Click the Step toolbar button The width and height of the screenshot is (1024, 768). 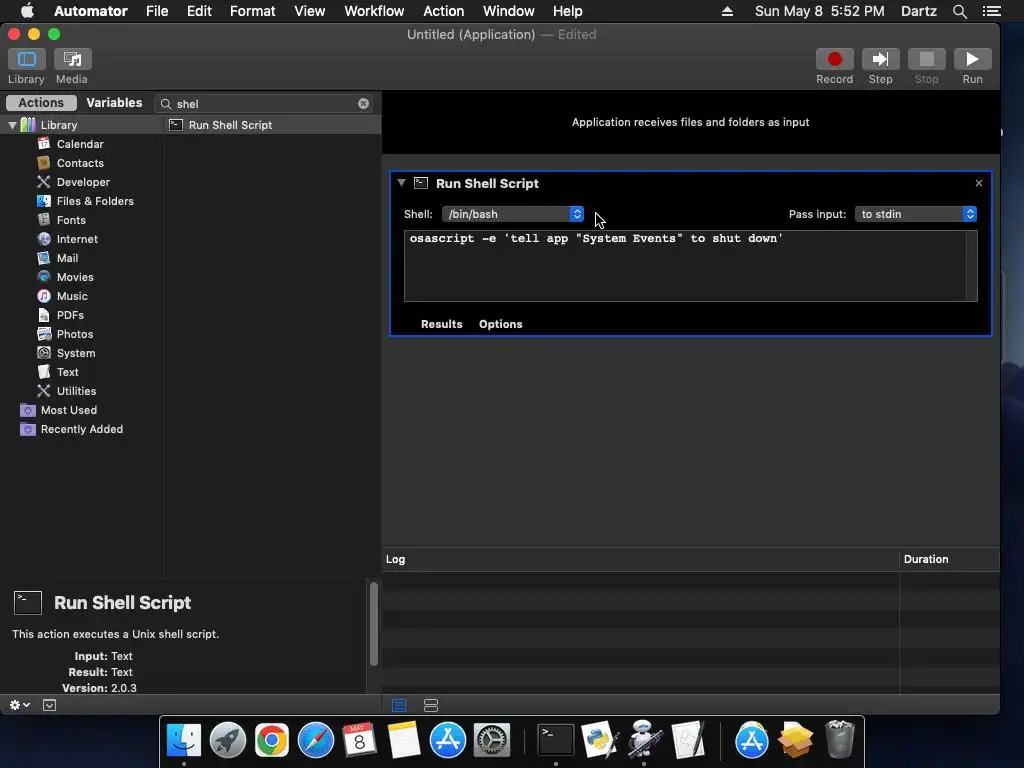(x=880, y=59)
